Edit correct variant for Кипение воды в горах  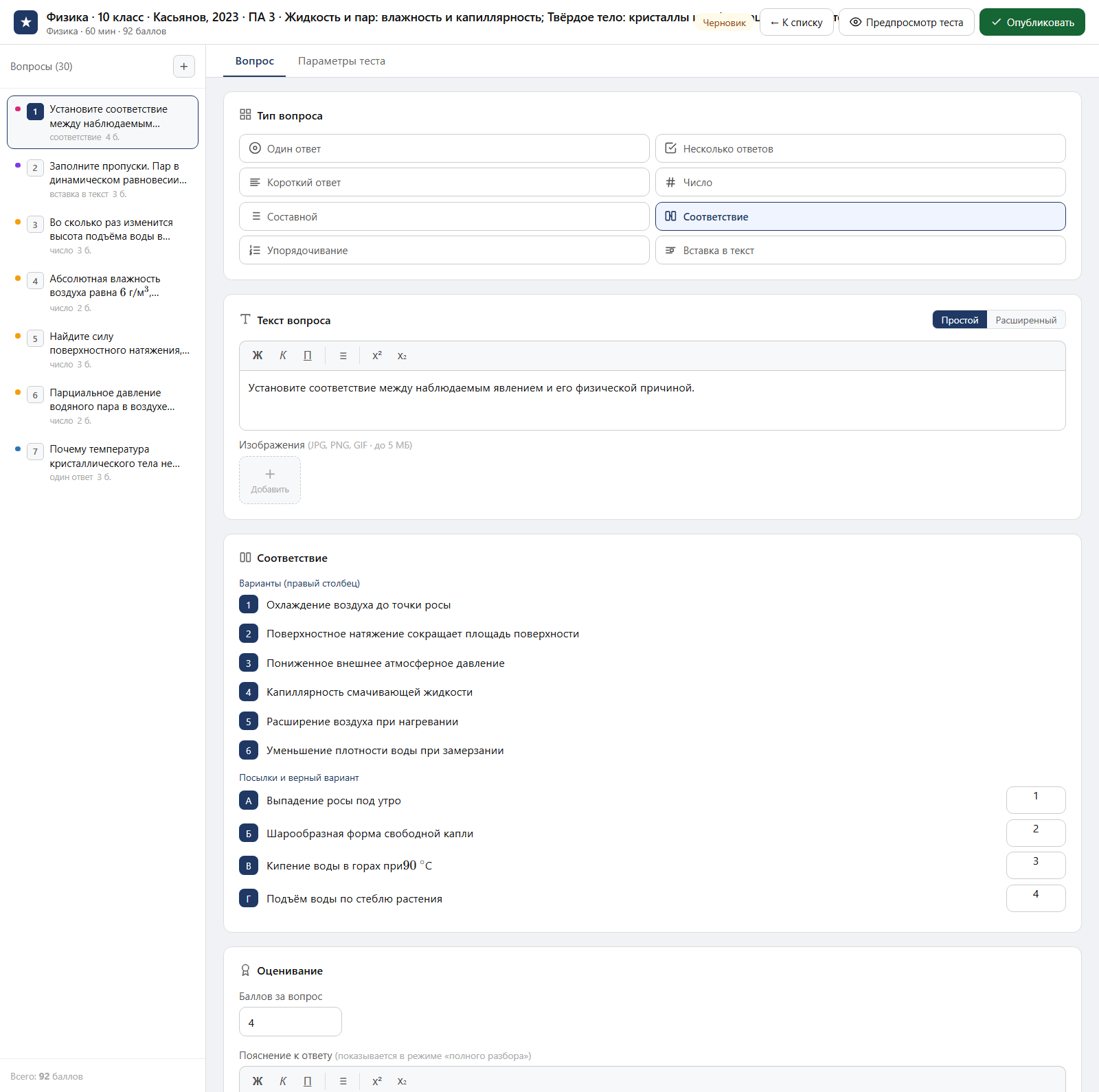tap(1035, 865)
